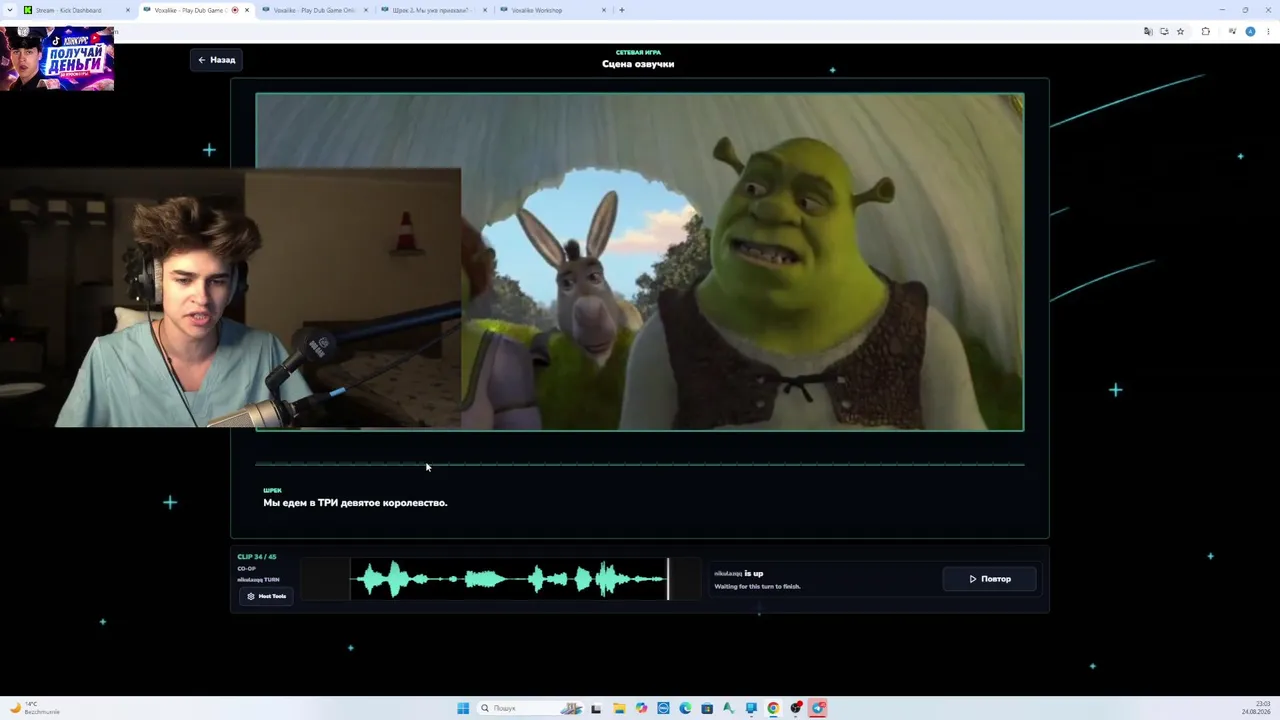Click the green A app icon in taskbar
1280x720 pixels.
[729, 708]
